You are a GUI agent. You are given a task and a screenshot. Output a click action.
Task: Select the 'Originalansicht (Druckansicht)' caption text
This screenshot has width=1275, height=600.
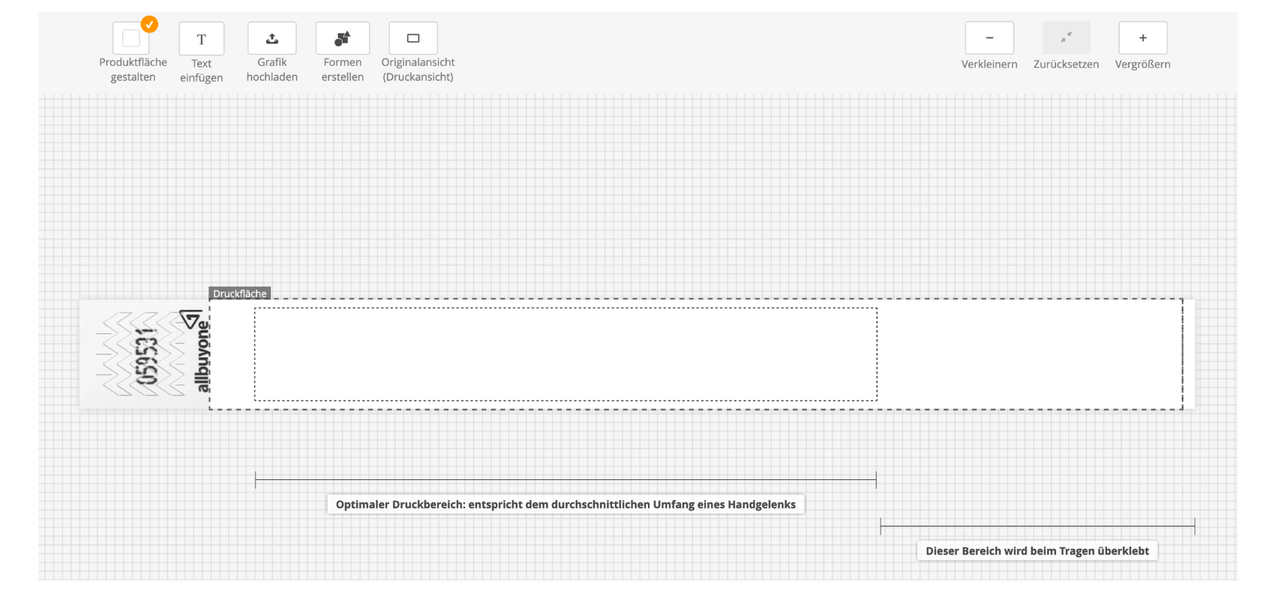pos(418,70)
